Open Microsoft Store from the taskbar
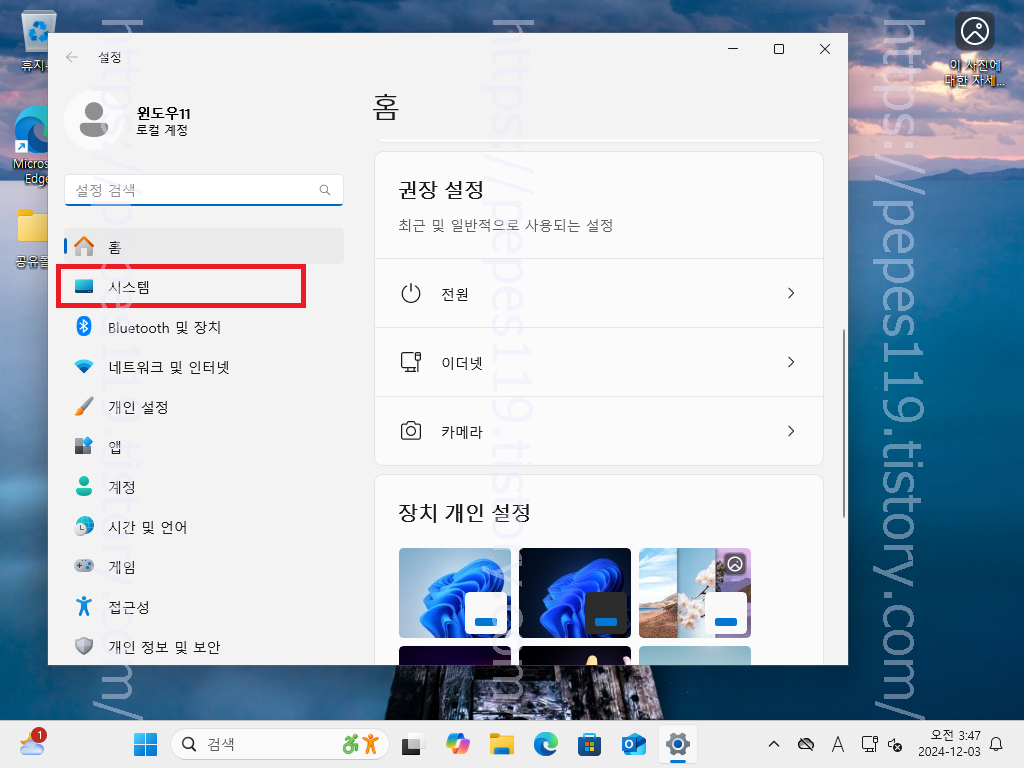The image size is (1024, 768). (x=589, y=744)
